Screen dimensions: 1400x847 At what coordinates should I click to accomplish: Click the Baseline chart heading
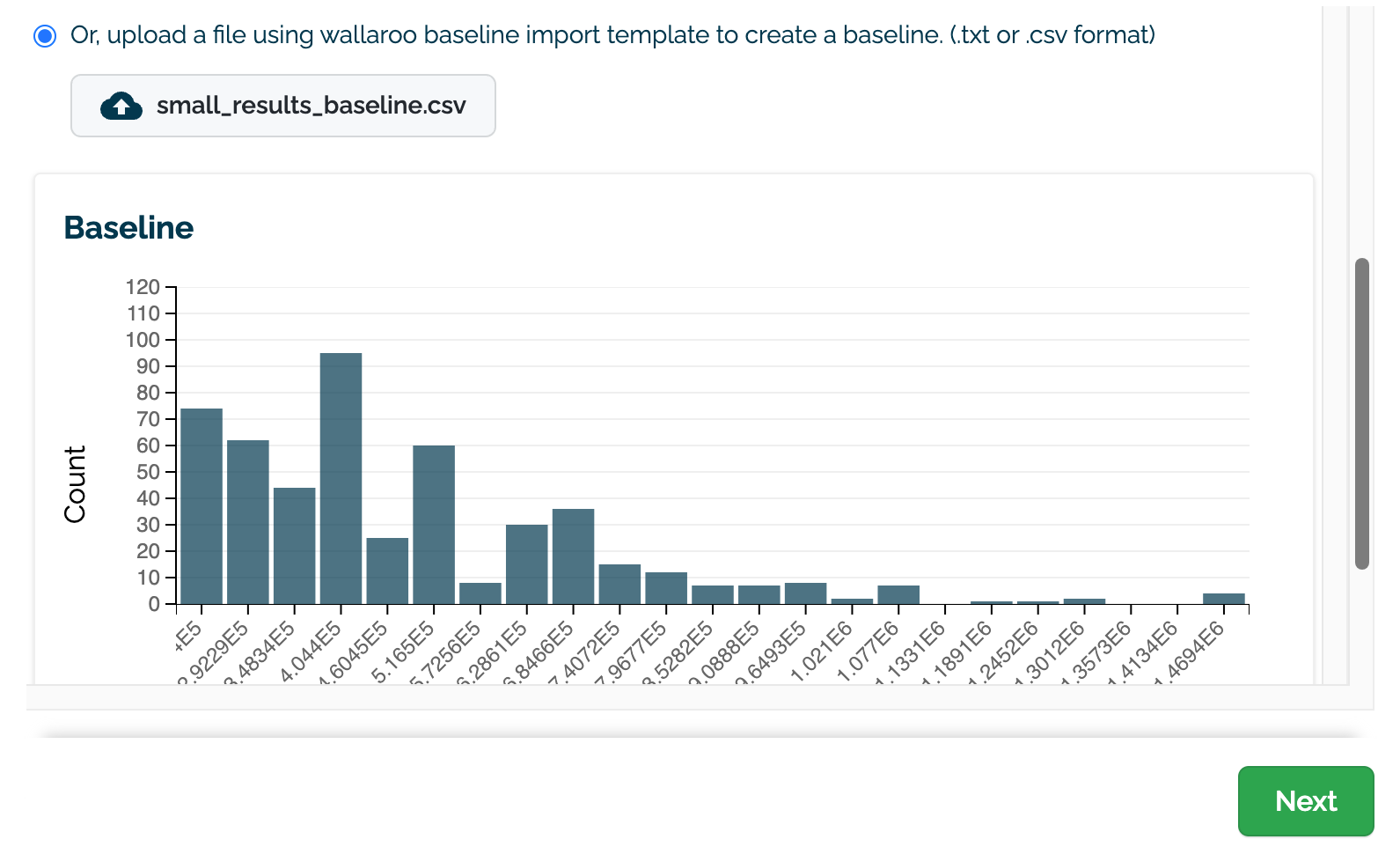tap(128, 228)
